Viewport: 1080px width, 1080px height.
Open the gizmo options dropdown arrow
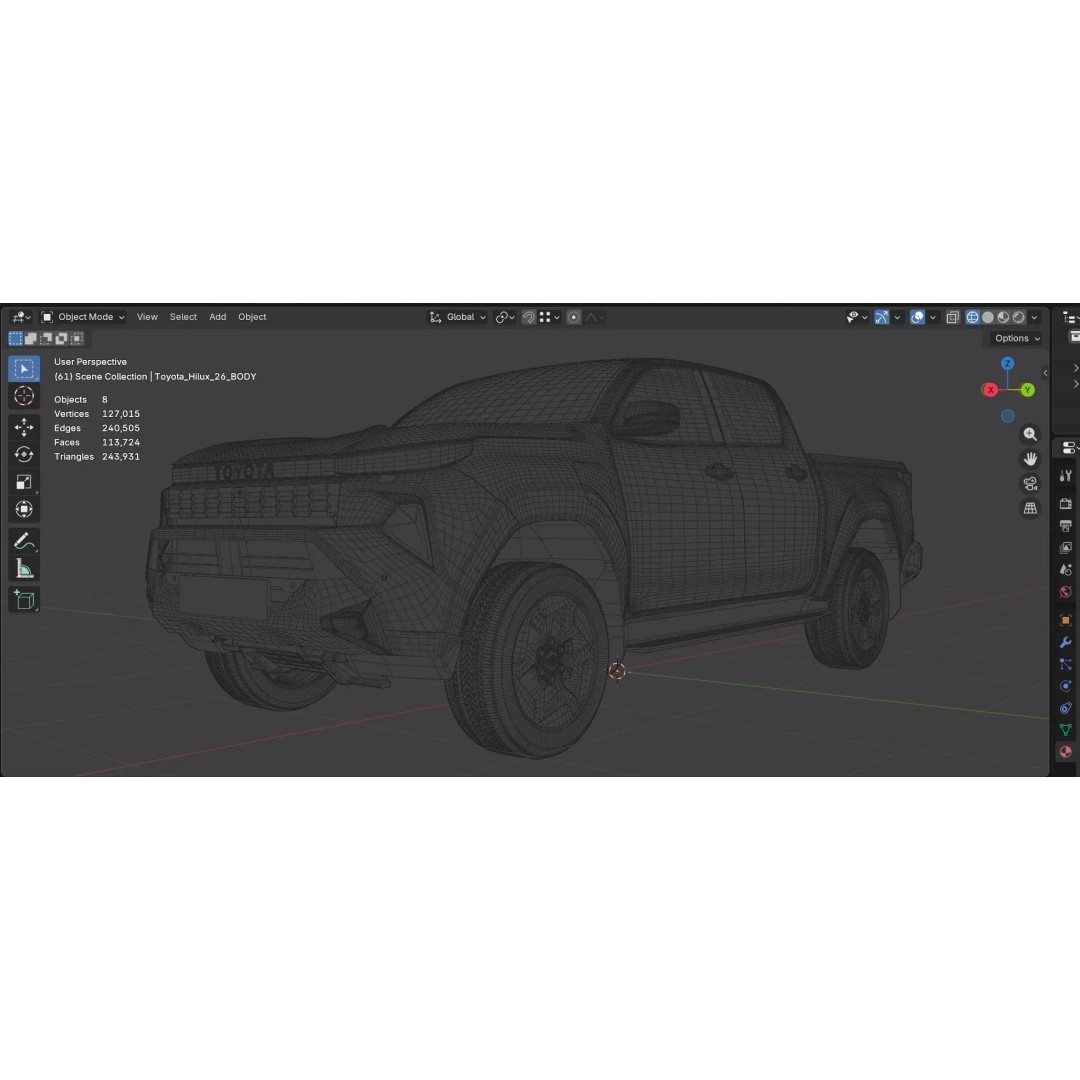(897, 318)
